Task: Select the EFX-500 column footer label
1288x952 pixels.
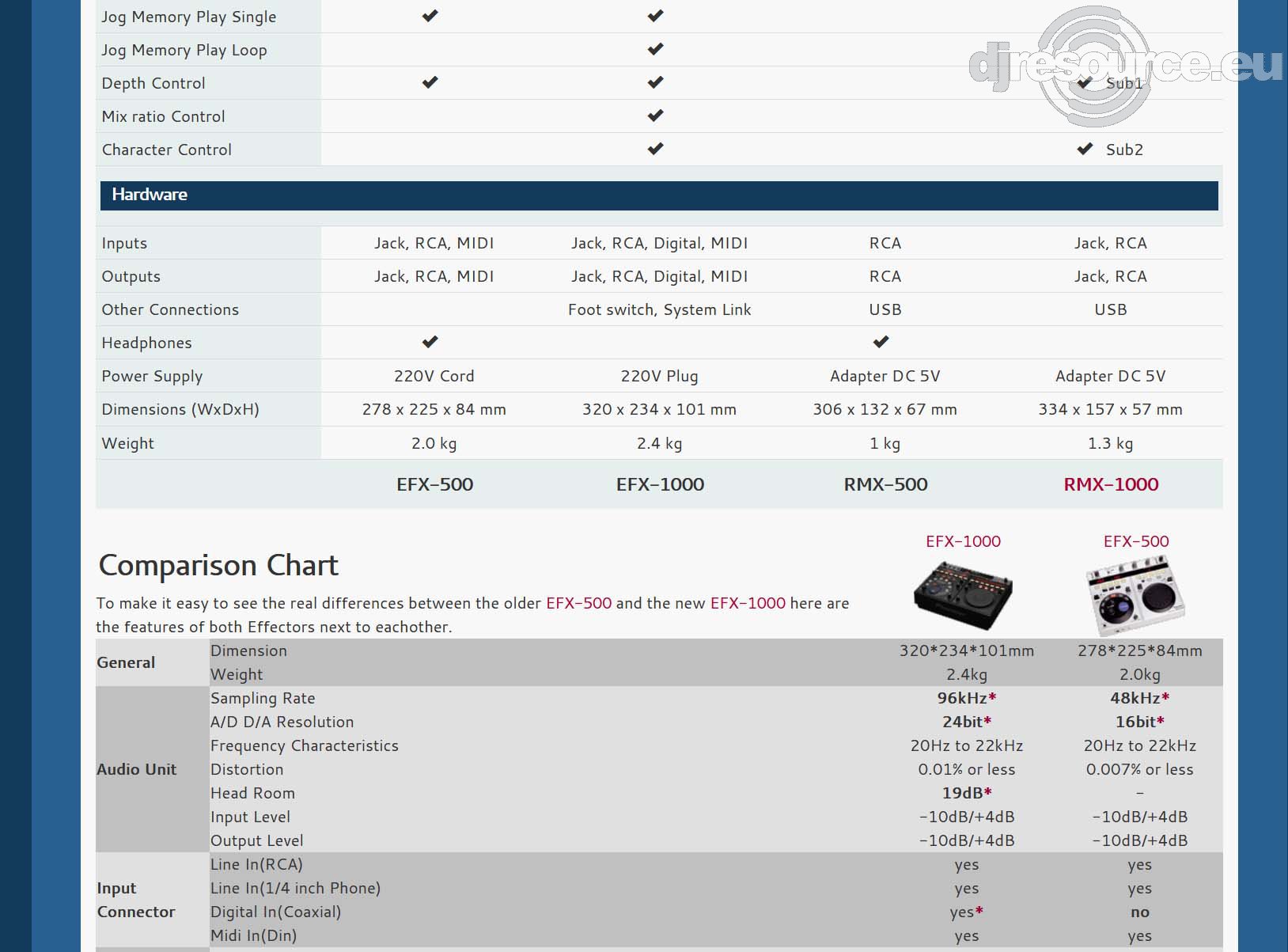Action: coord(434,484)
